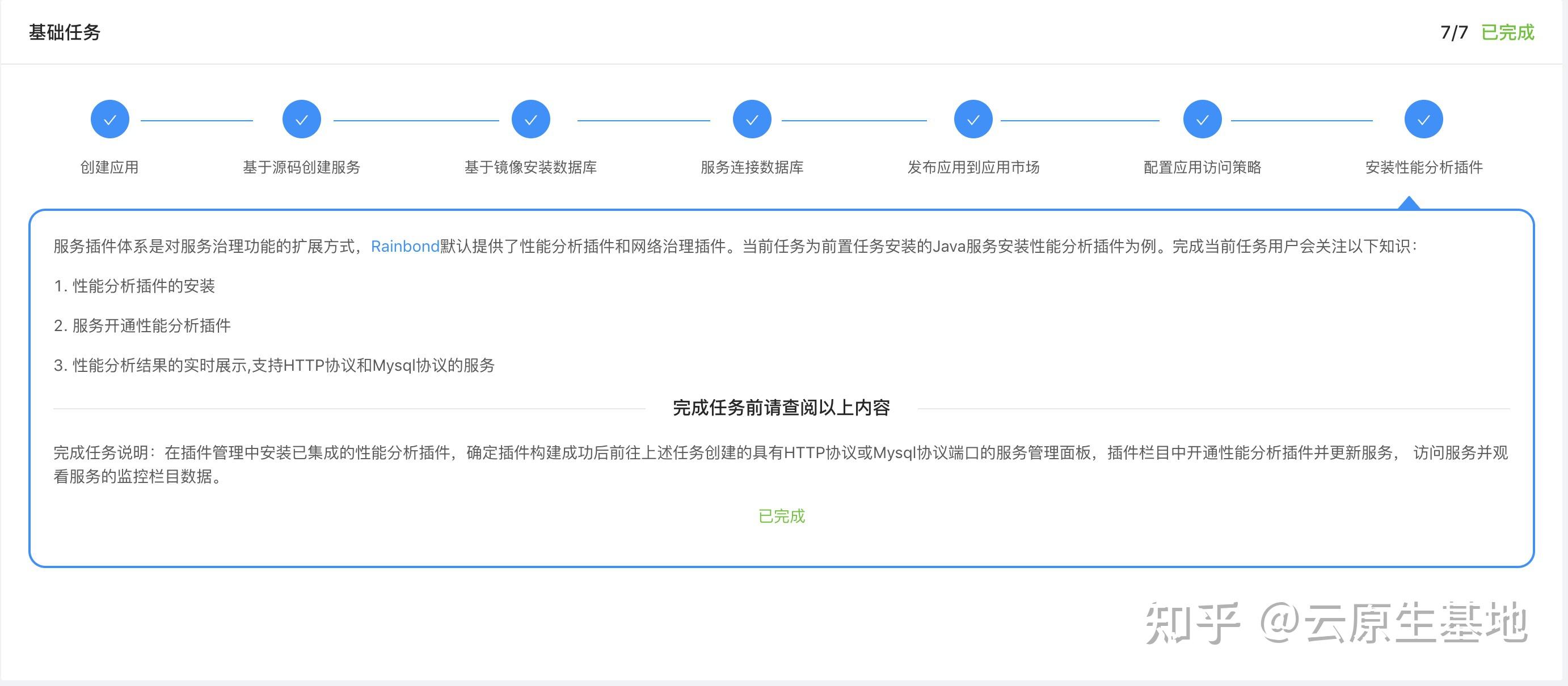Screen dimensions: 1568x686
Task: Click the 基础任务 panel title
Action: click(65, 32)
